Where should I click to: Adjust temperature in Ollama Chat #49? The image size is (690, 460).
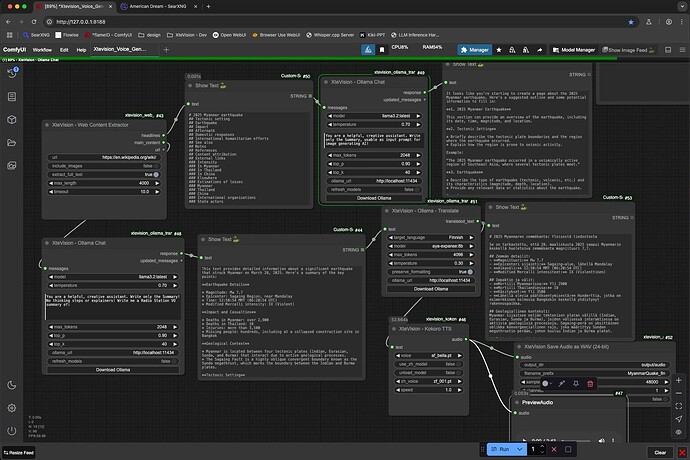pyautogui.click(x=374, y=125)
